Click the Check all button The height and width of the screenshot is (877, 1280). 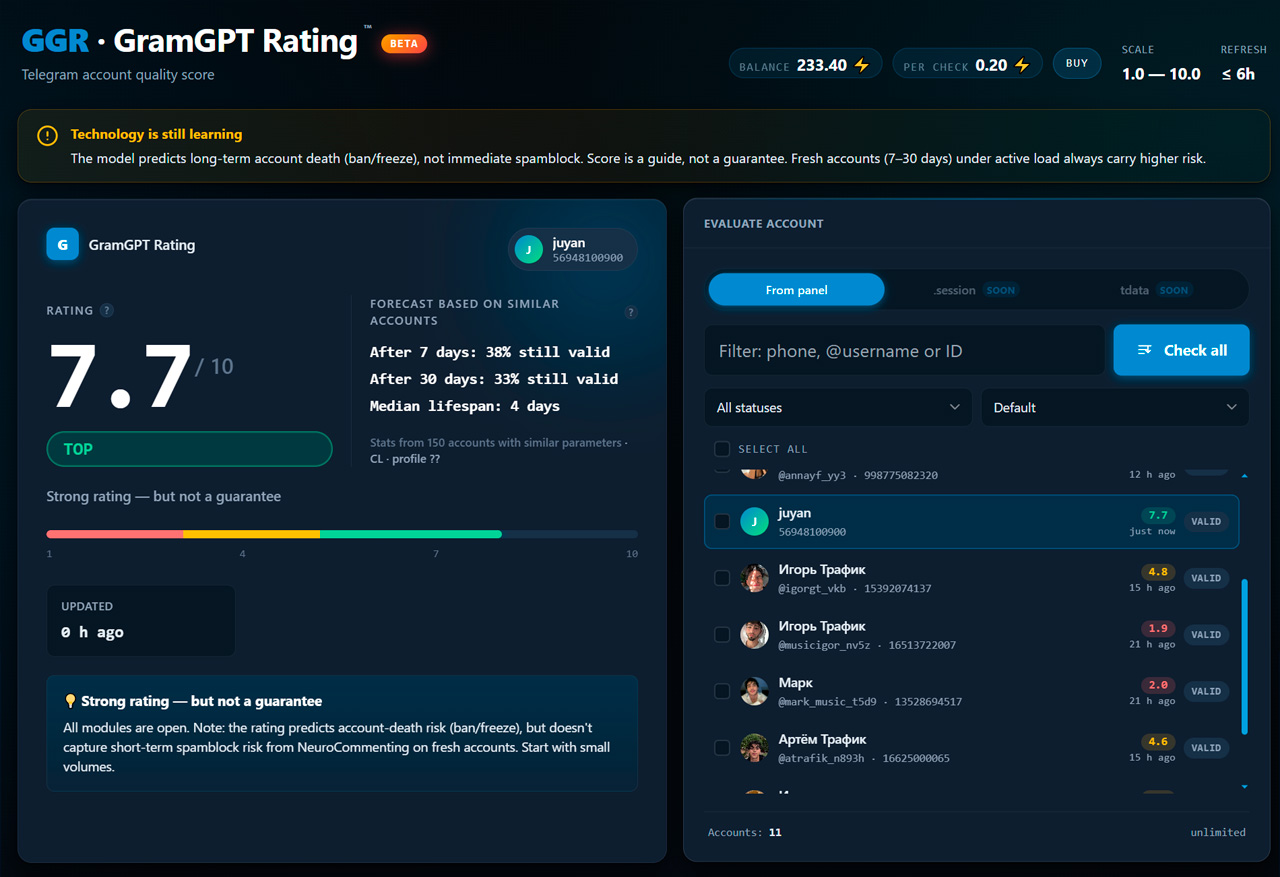[1181, 350]
